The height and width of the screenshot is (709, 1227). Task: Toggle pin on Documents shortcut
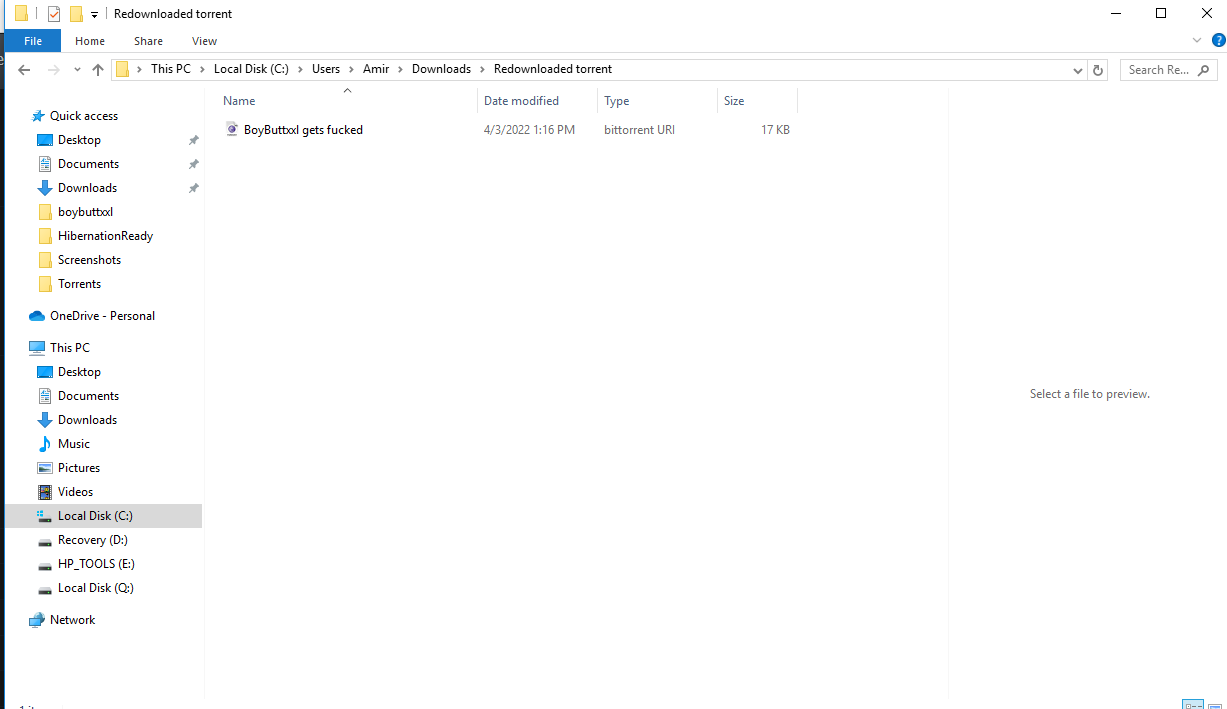[x=193, y=164]
